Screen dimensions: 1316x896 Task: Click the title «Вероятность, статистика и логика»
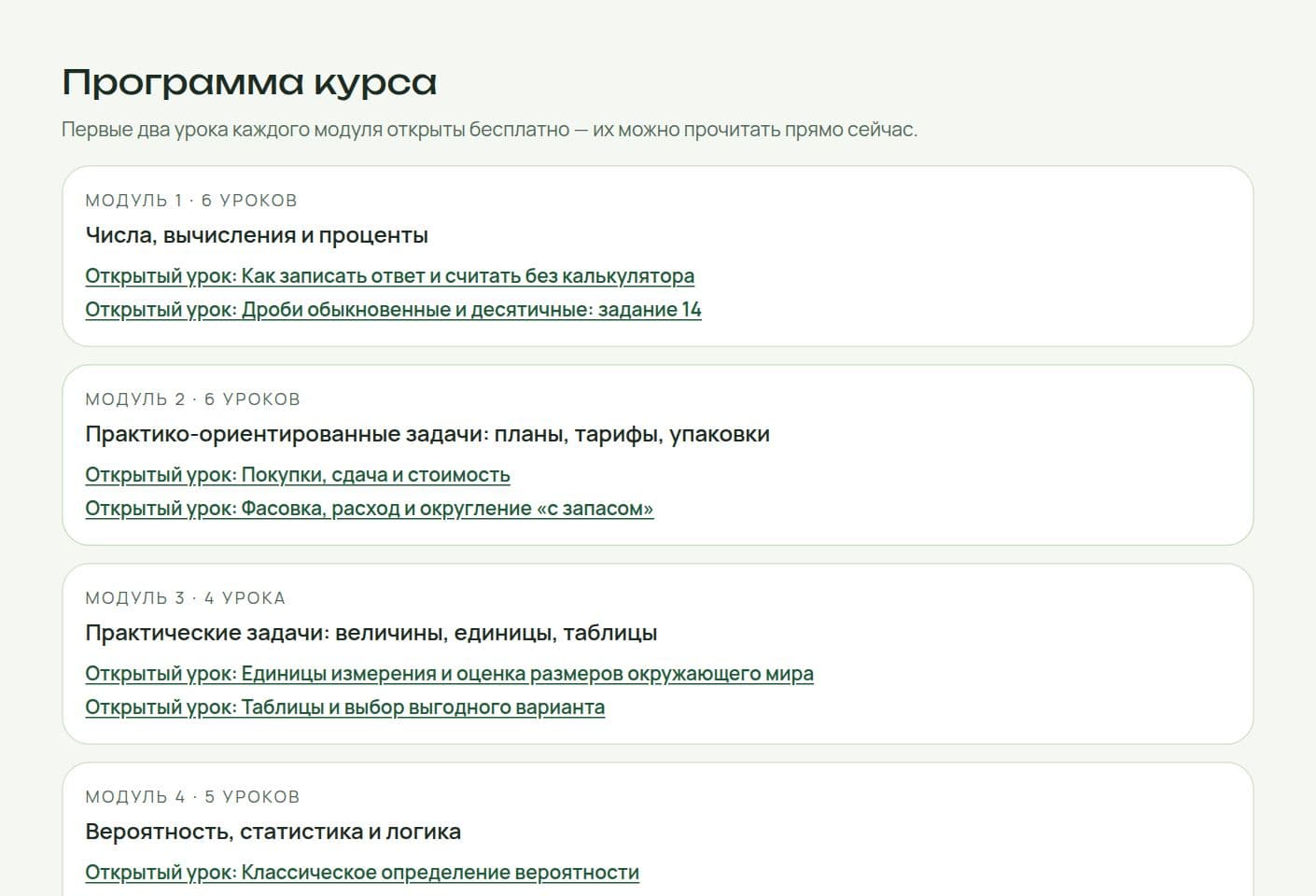click(273, 832)
